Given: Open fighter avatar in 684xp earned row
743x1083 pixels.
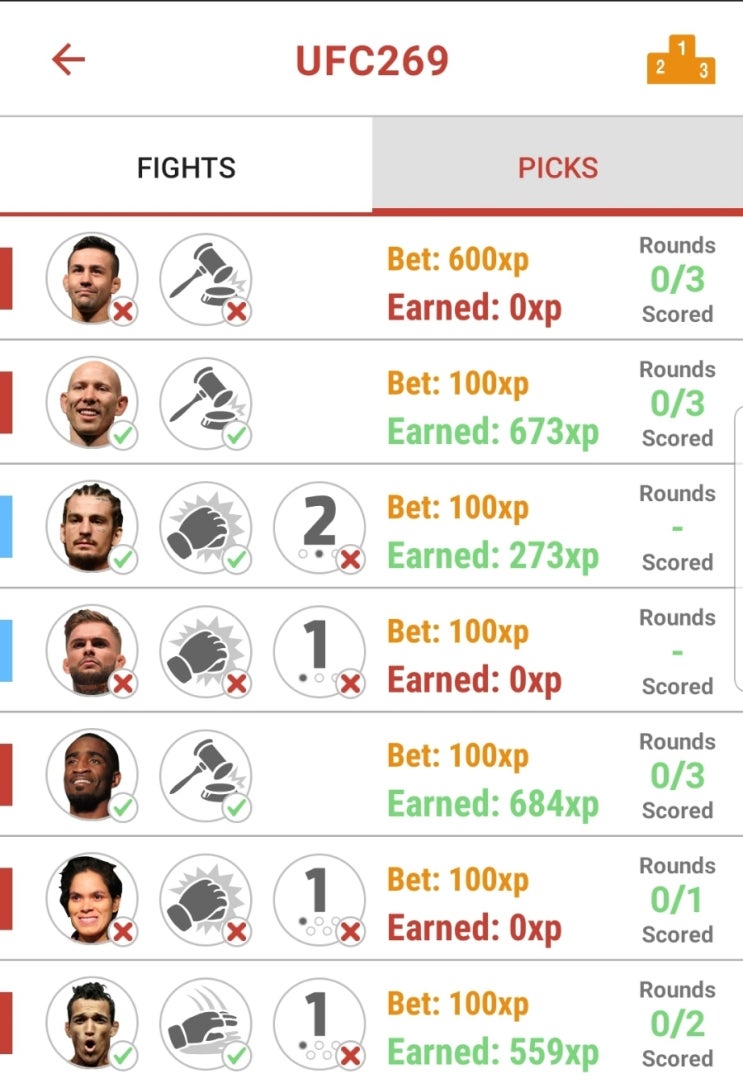Looking at the screenshot, I should (92, 775).
